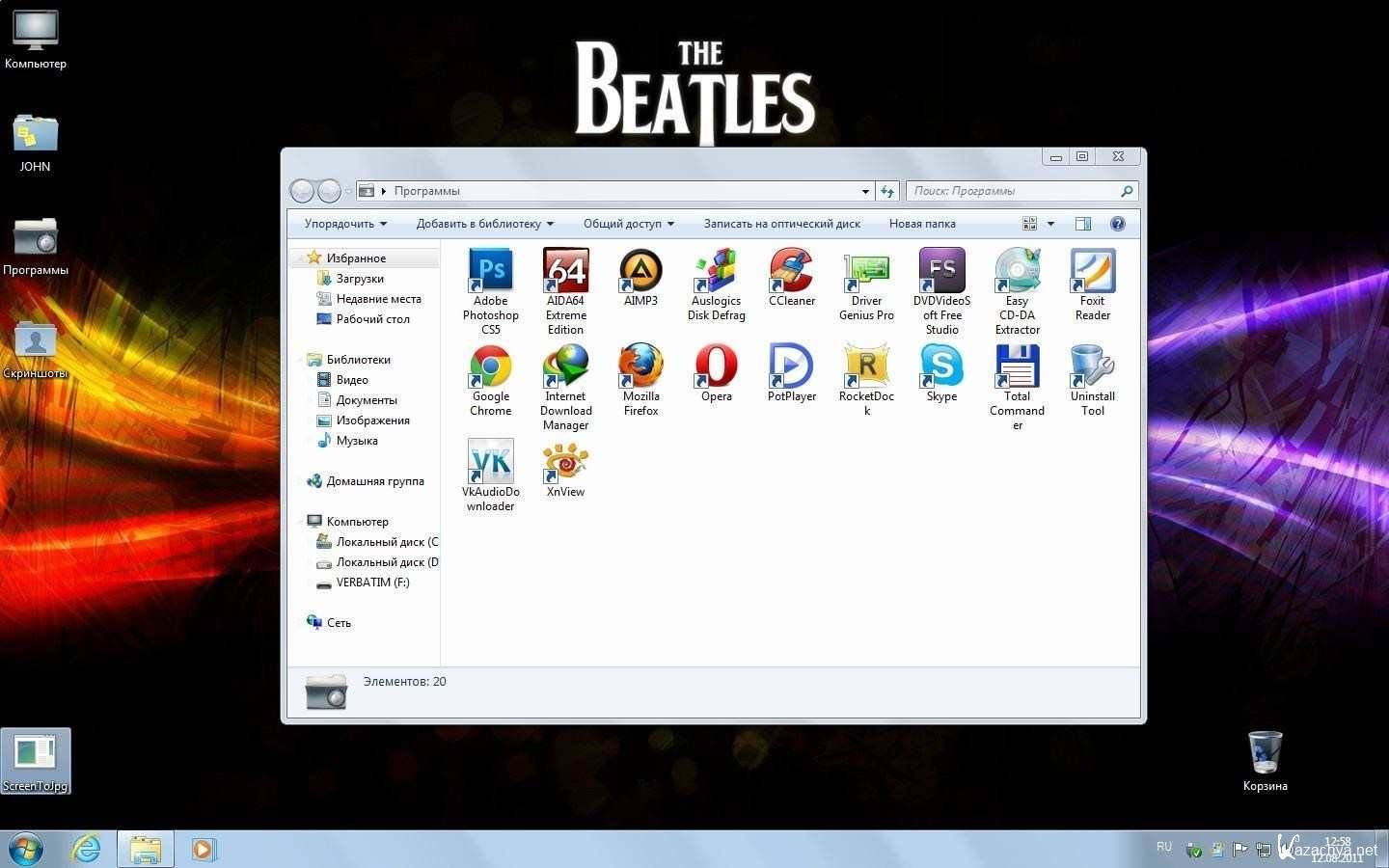The image size is (1389, 868).
Task: Open Internet Explorer from the taskbar
Action: tap(87, 849)
